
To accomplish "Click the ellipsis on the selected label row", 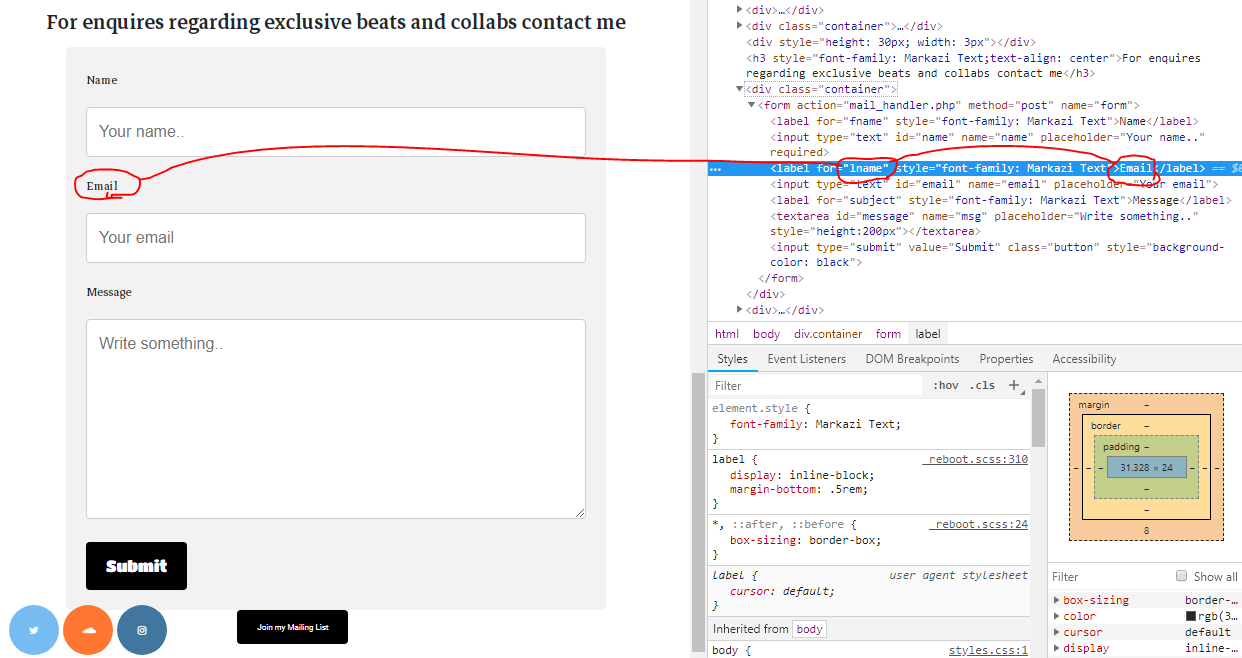I will (x=715, y=169).
